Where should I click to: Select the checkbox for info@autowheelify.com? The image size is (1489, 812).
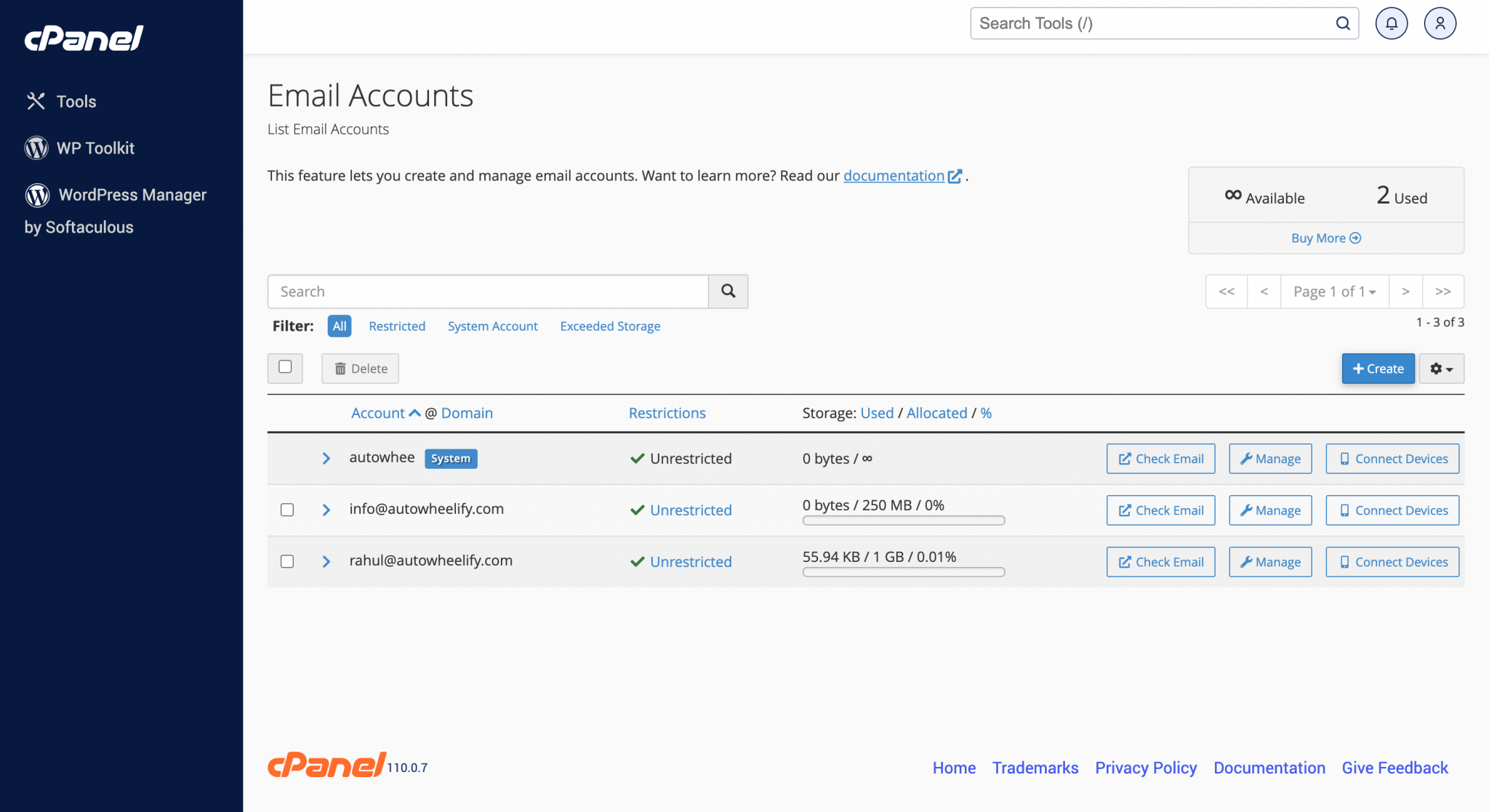pos(287,510)
